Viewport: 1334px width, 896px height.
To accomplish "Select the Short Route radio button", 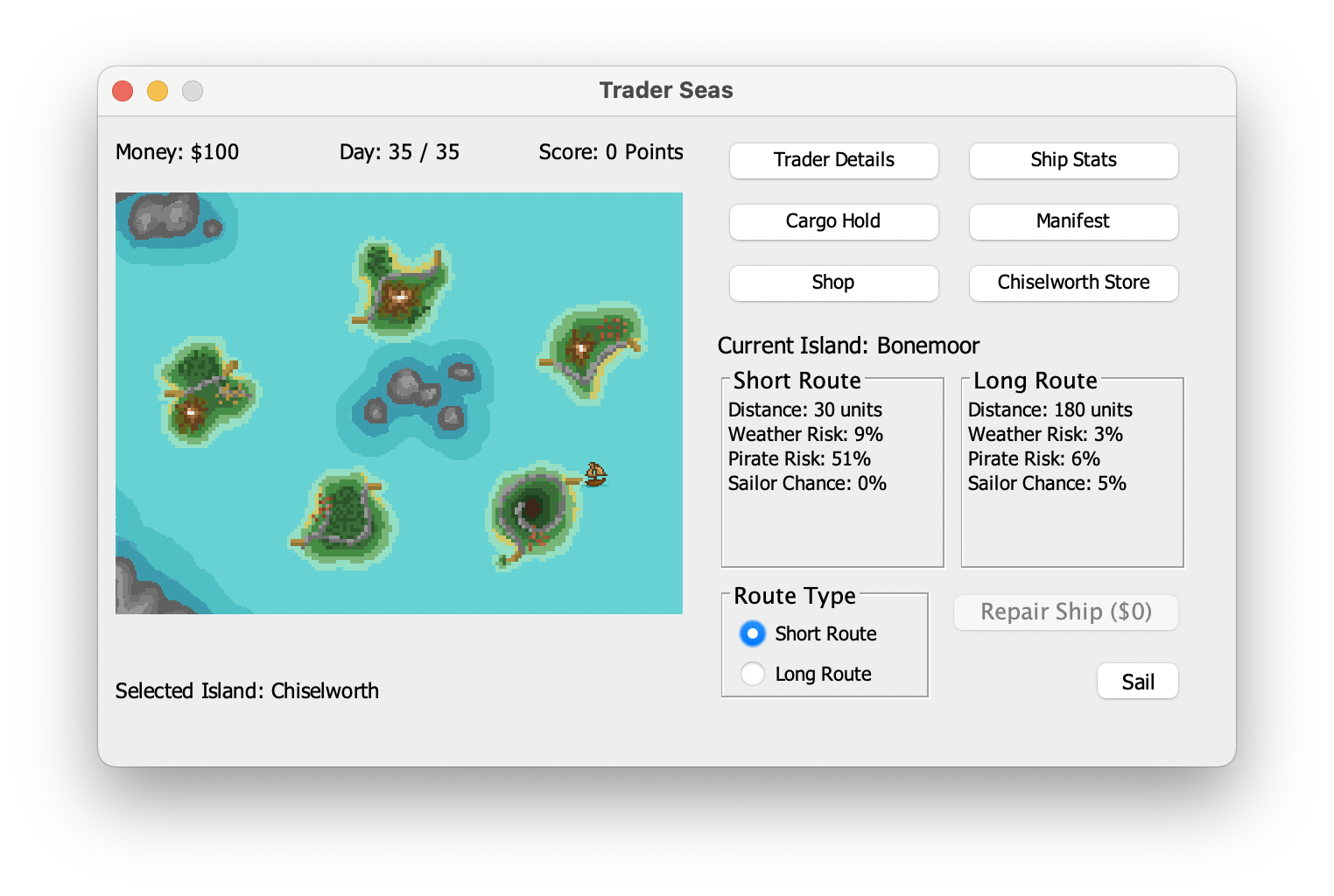I will [752, 633].
